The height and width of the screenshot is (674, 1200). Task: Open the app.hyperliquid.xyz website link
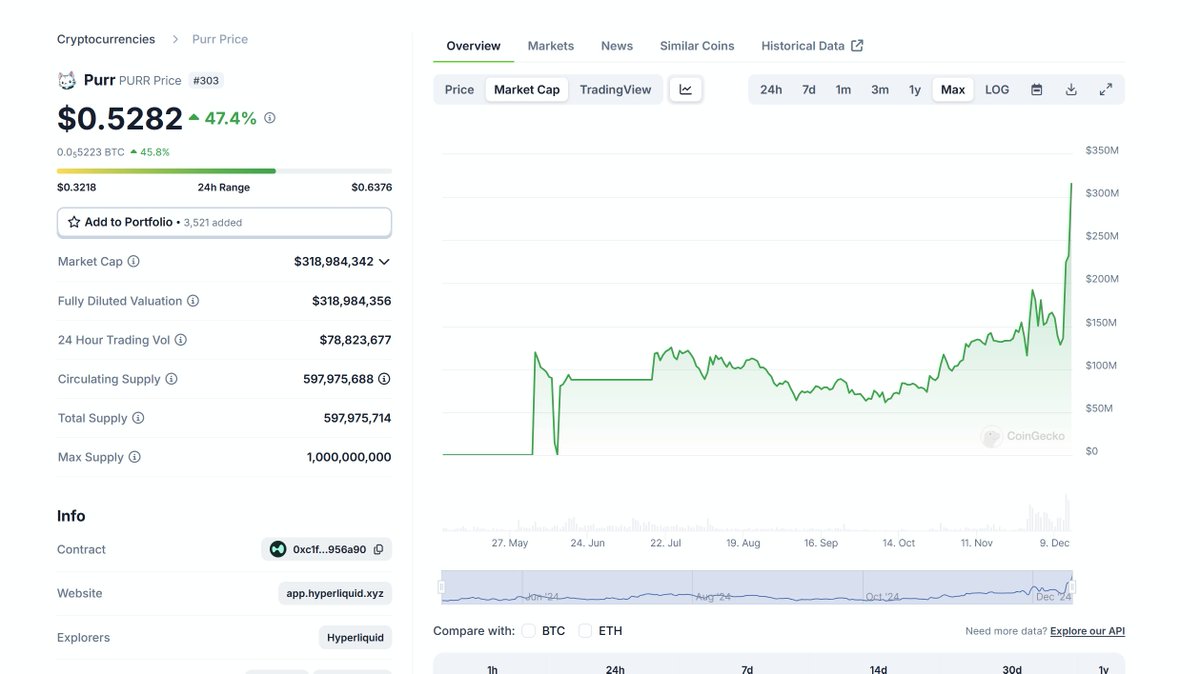[x=335, y=593]
